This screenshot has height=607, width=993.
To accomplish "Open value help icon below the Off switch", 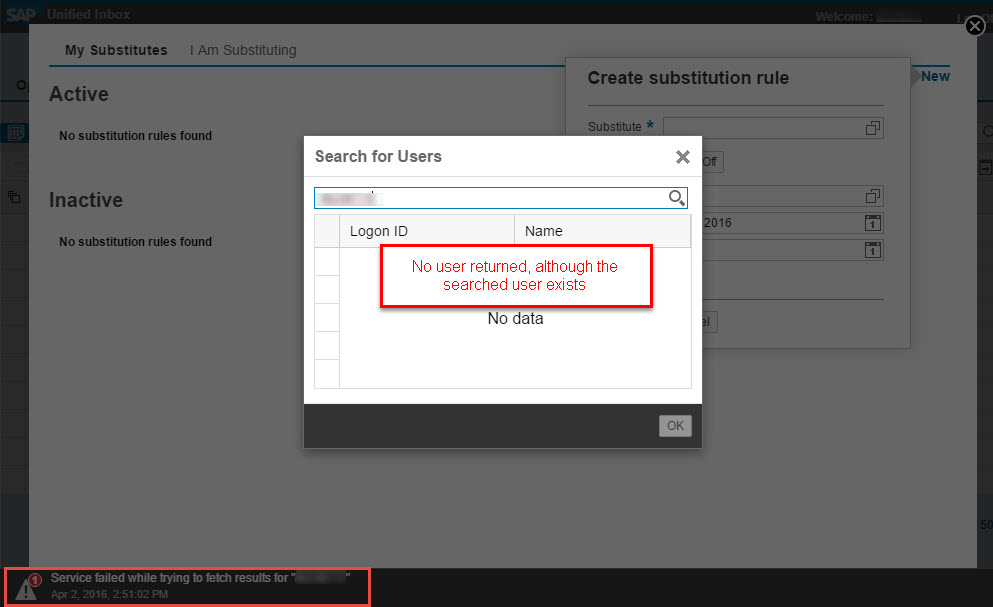I will coord(873,196).
